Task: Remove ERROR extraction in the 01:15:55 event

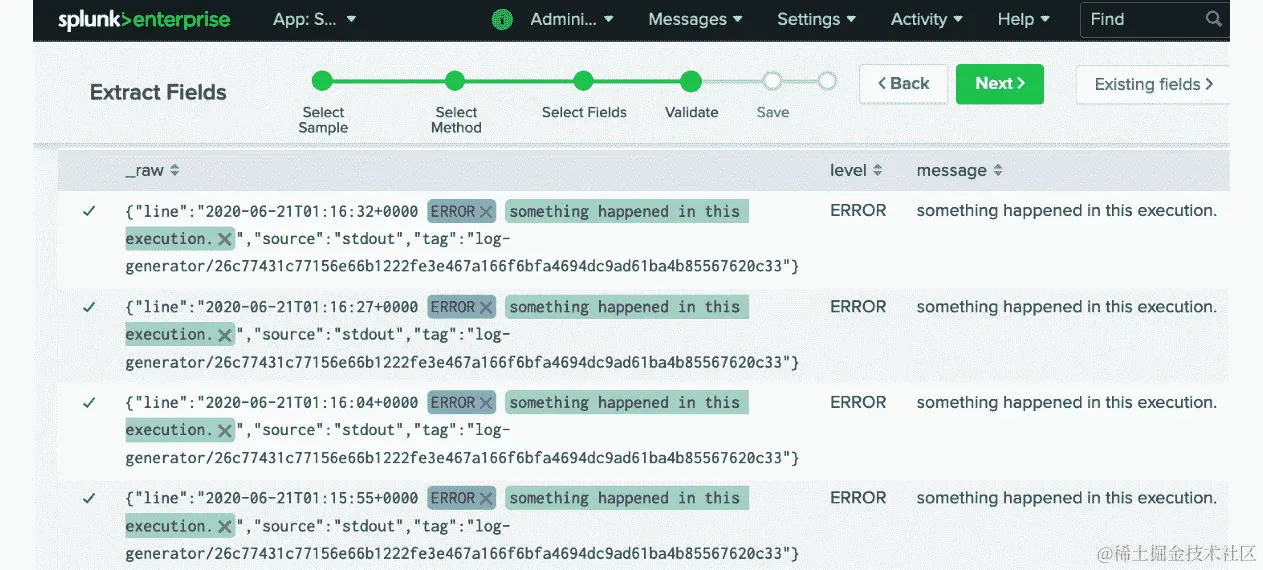Action: coord(486,499)
